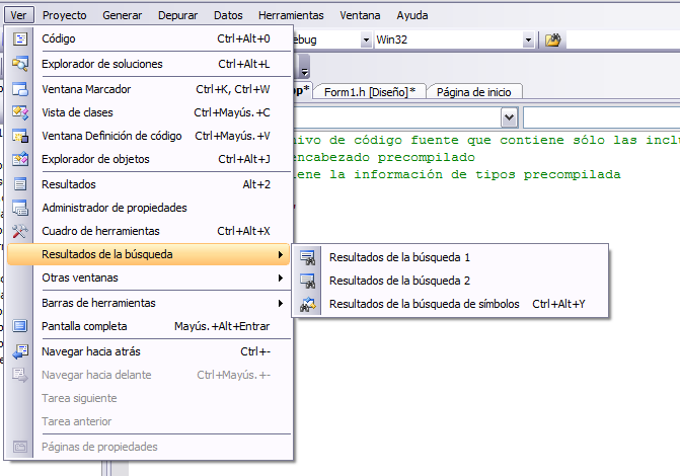680x476 pixels.
Task: Open Resultados de la búsqueda 1
Action: click(450, 258)
